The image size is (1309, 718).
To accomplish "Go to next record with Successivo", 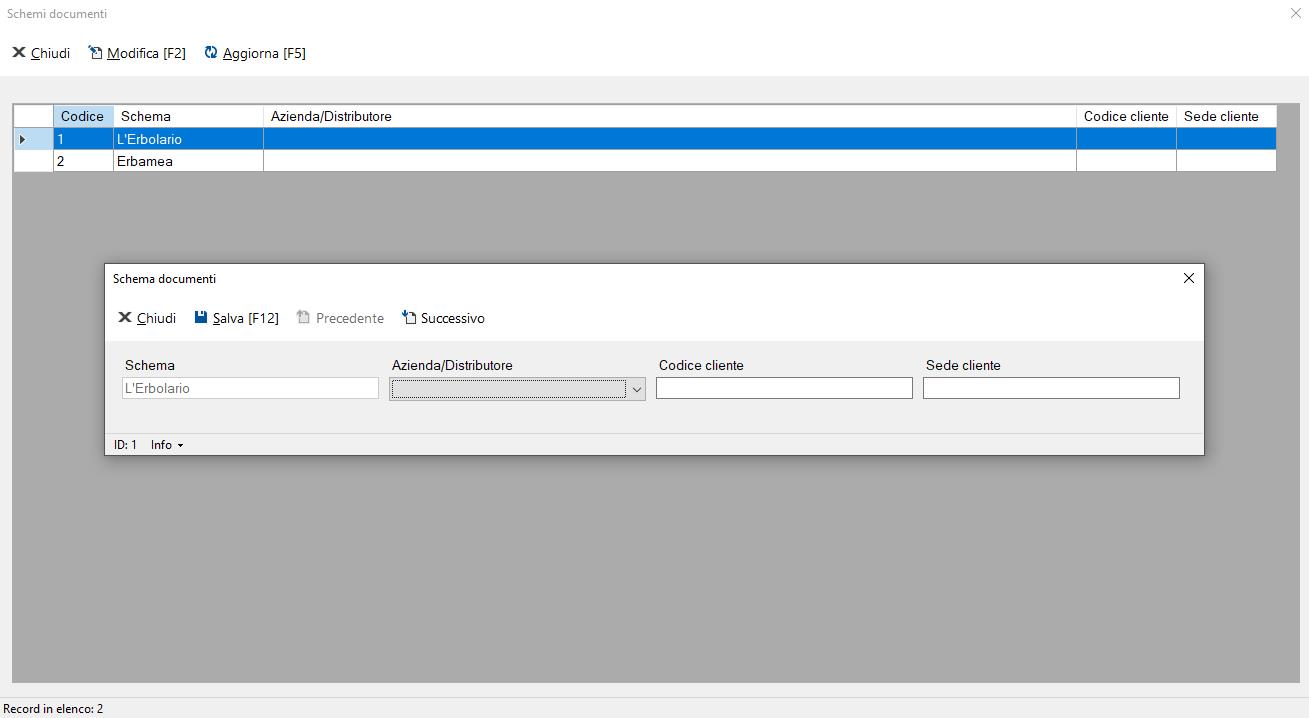I will tap(443, 318).
